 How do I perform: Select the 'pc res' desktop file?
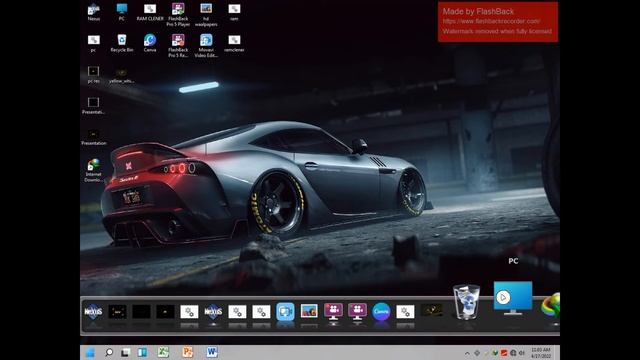(x=93, y=74)
